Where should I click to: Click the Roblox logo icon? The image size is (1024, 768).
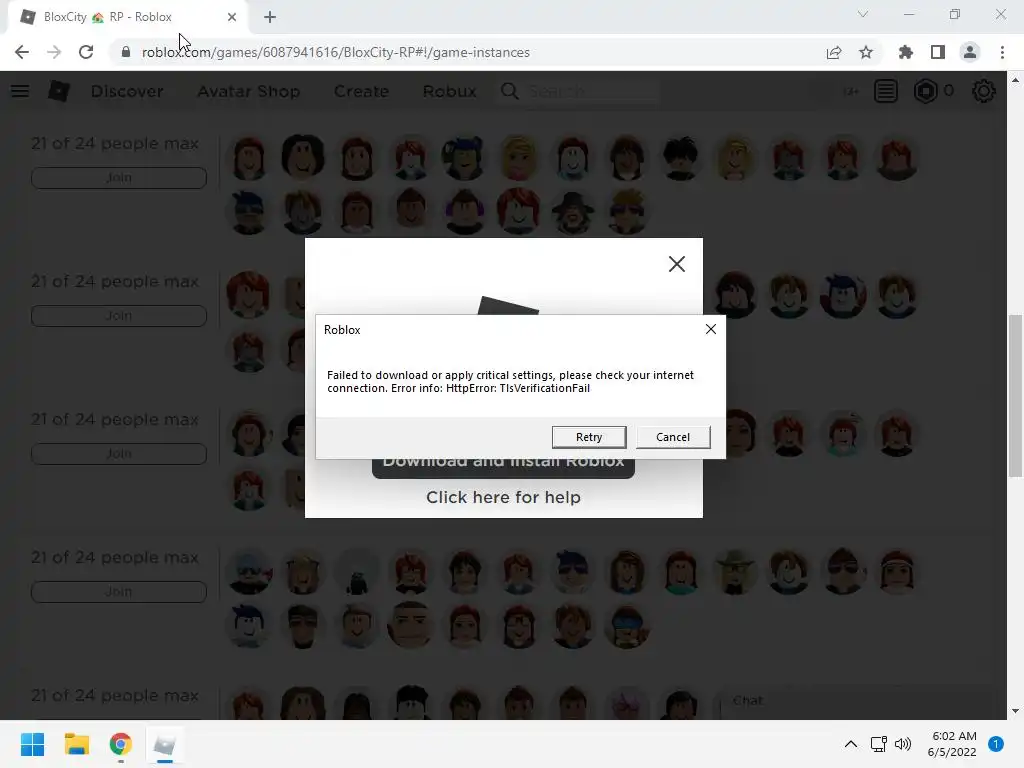click(59, 91)
